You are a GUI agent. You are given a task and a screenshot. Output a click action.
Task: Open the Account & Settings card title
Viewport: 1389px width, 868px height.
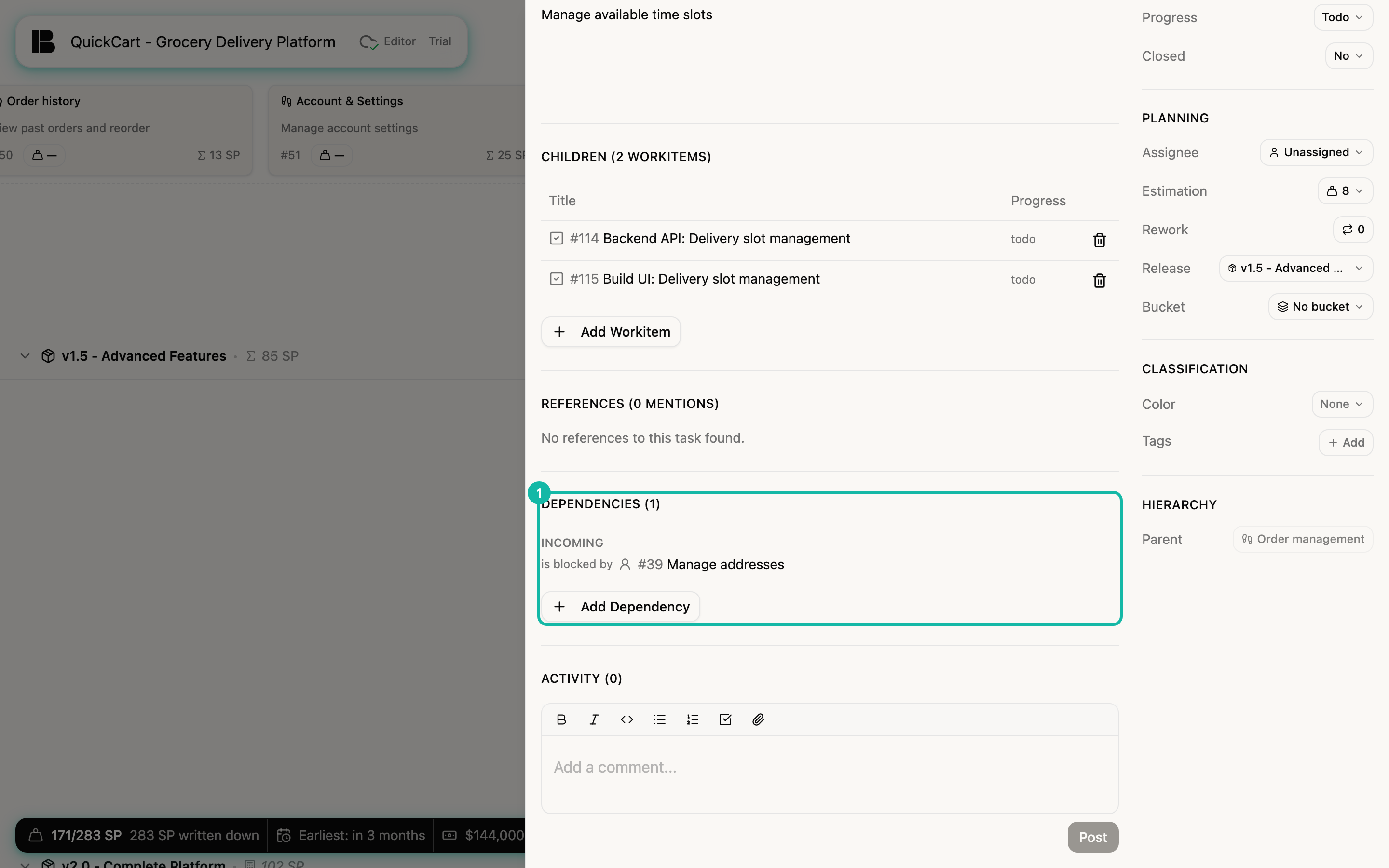pyautogui.click(x=349, y=101)
